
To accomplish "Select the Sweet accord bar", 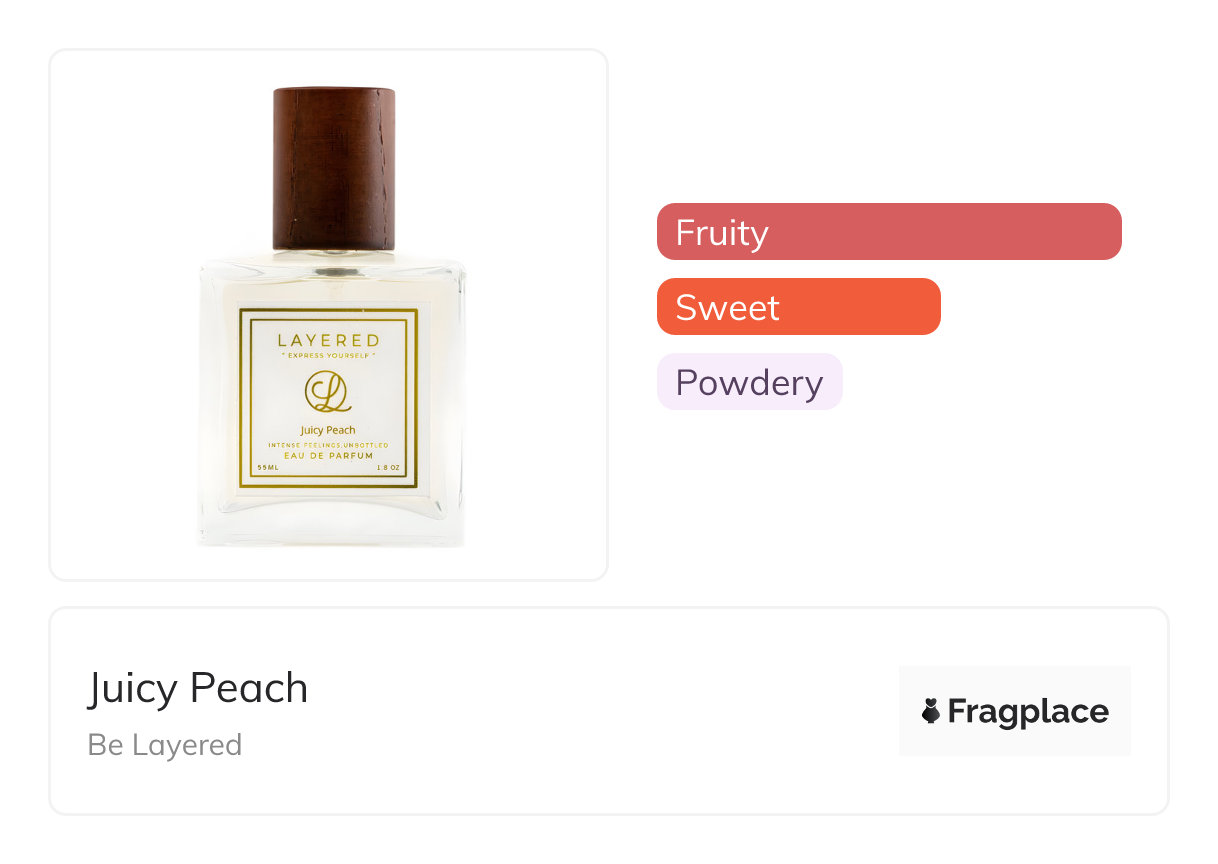I will pyautogui.click(x=798, y=307).
